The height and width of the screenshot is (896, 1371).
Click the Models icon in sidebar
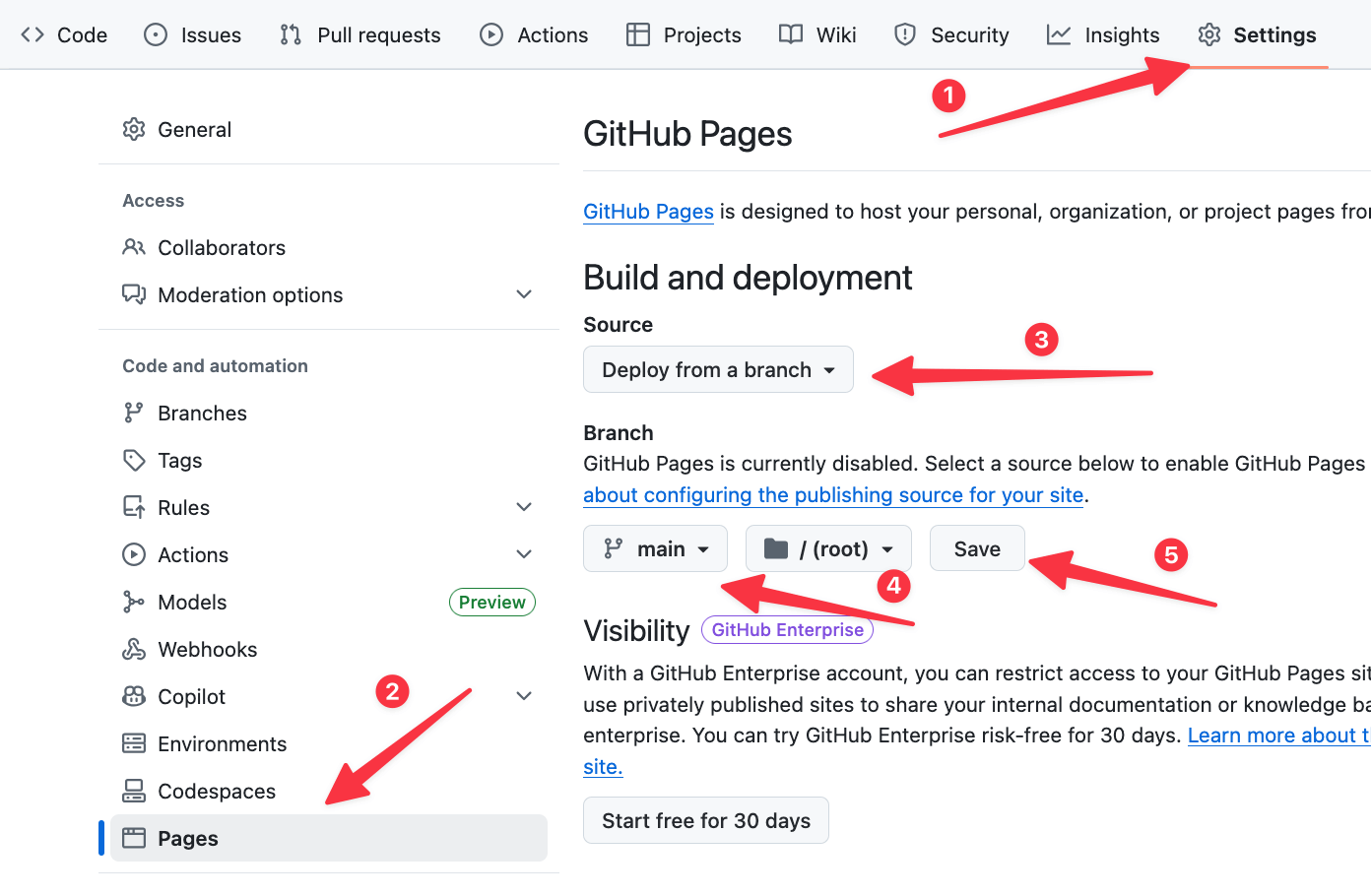point(134,602)
